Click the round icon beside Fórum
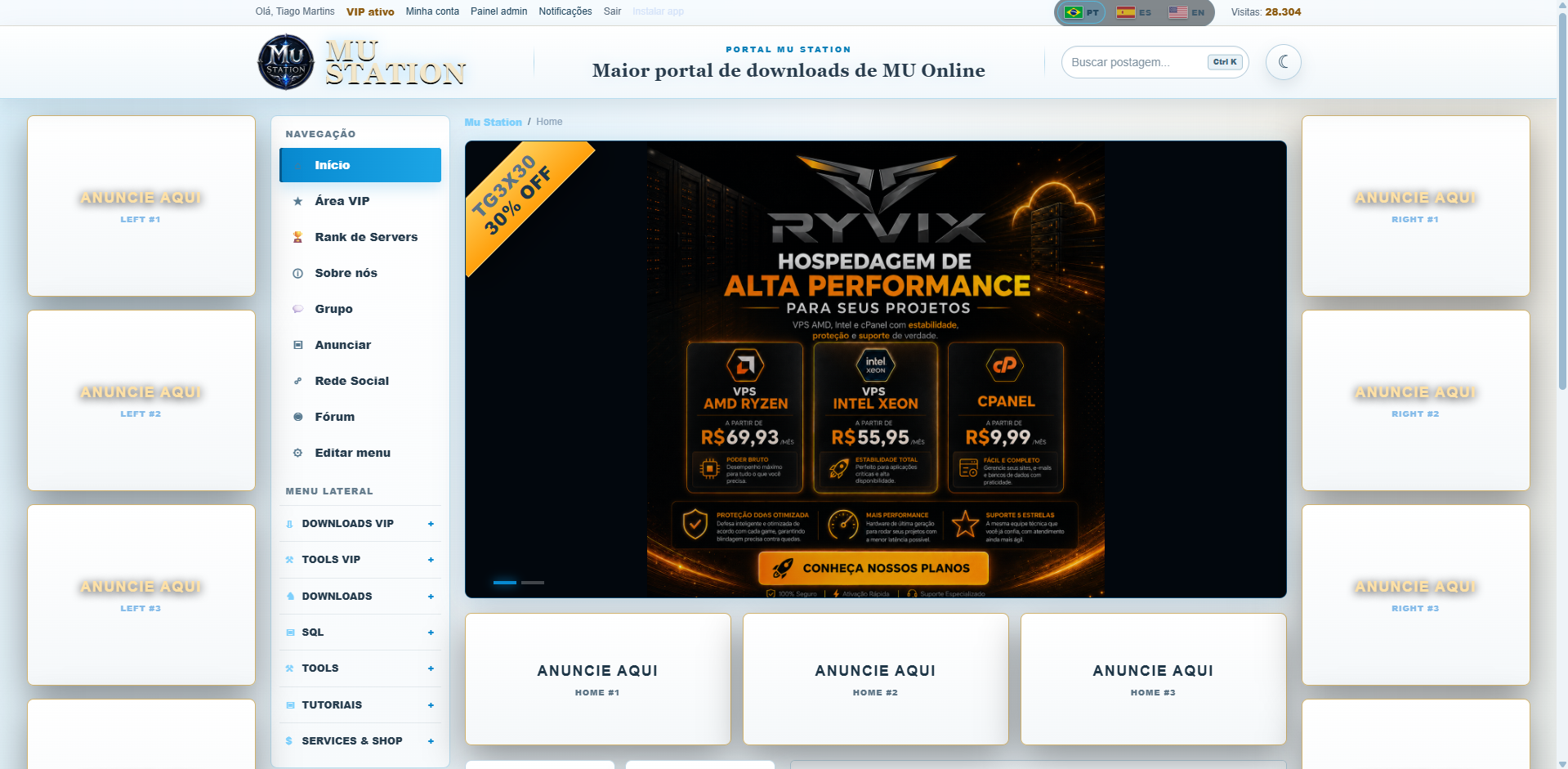Image resolution: width=1568 pixels, height=769 pixels. point(298,417)
